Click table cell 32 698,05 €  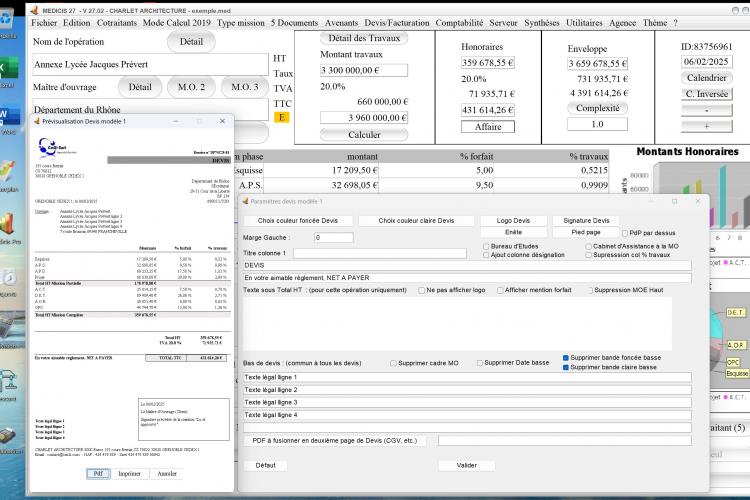coord(321,185)
